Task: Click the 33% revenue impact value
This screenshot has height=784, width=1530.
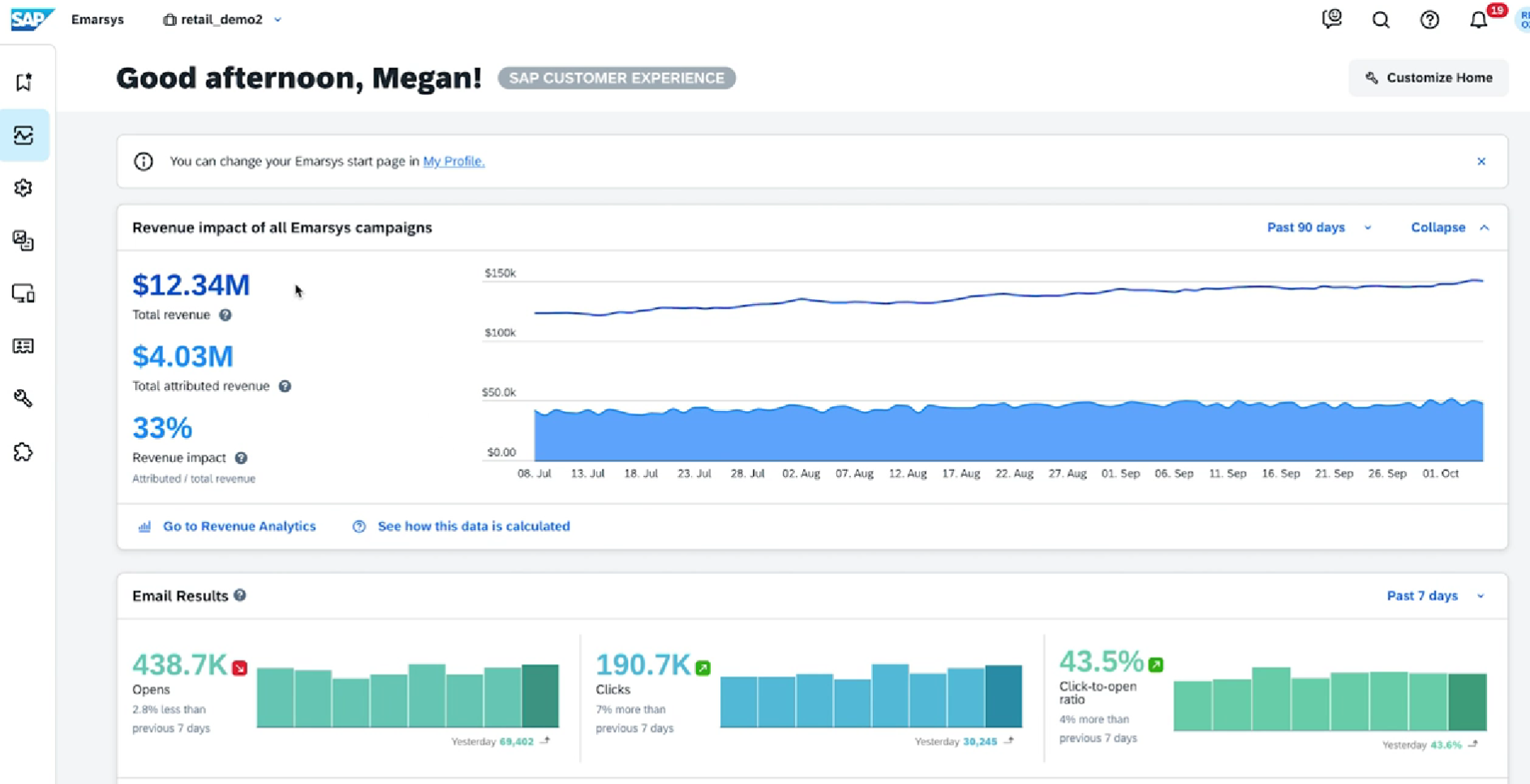Action: coord(162,428)
